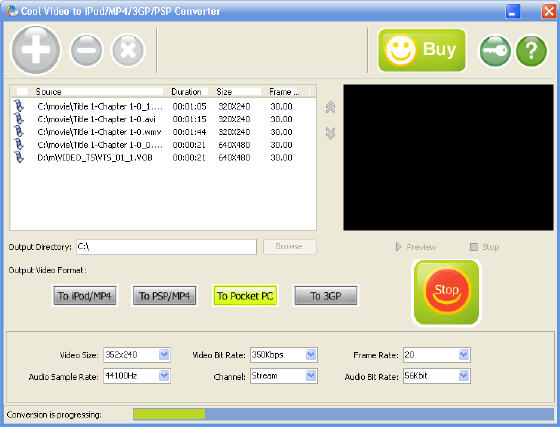Open the Frame Rate dropdown
560x427 pixels.
tap(464, 355)
